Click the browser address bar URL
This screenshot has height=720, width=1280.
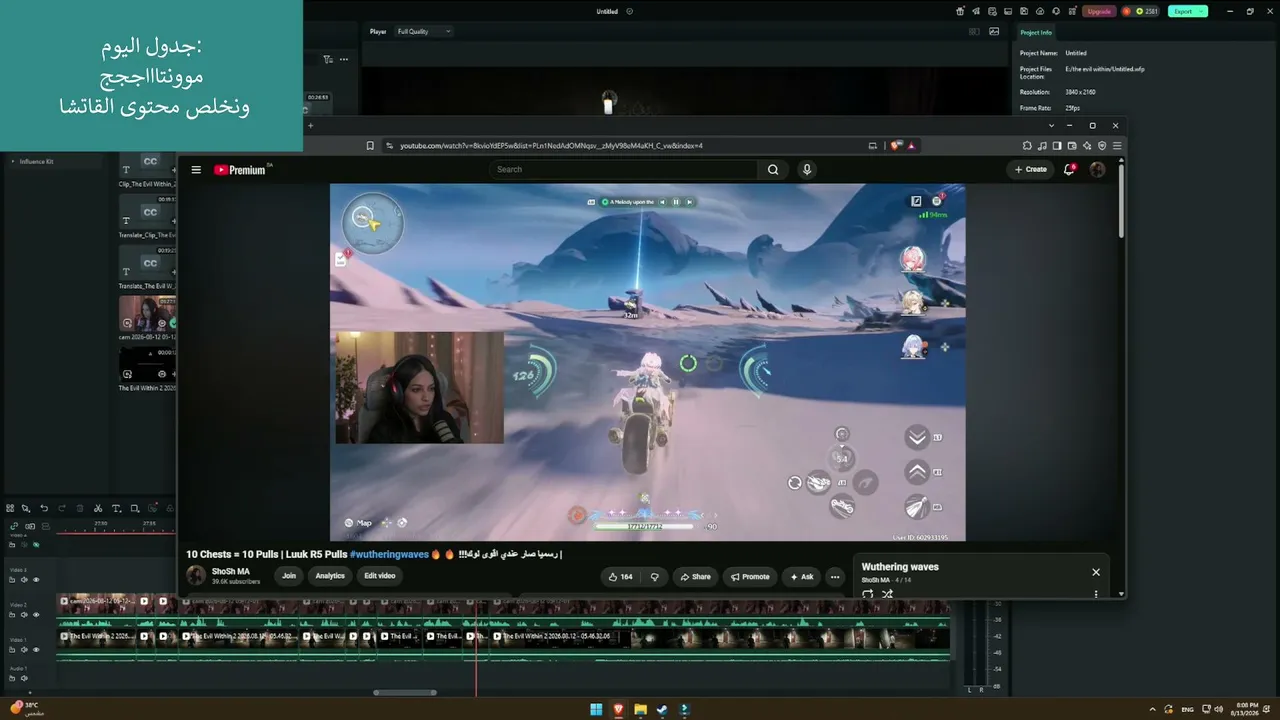551,146
